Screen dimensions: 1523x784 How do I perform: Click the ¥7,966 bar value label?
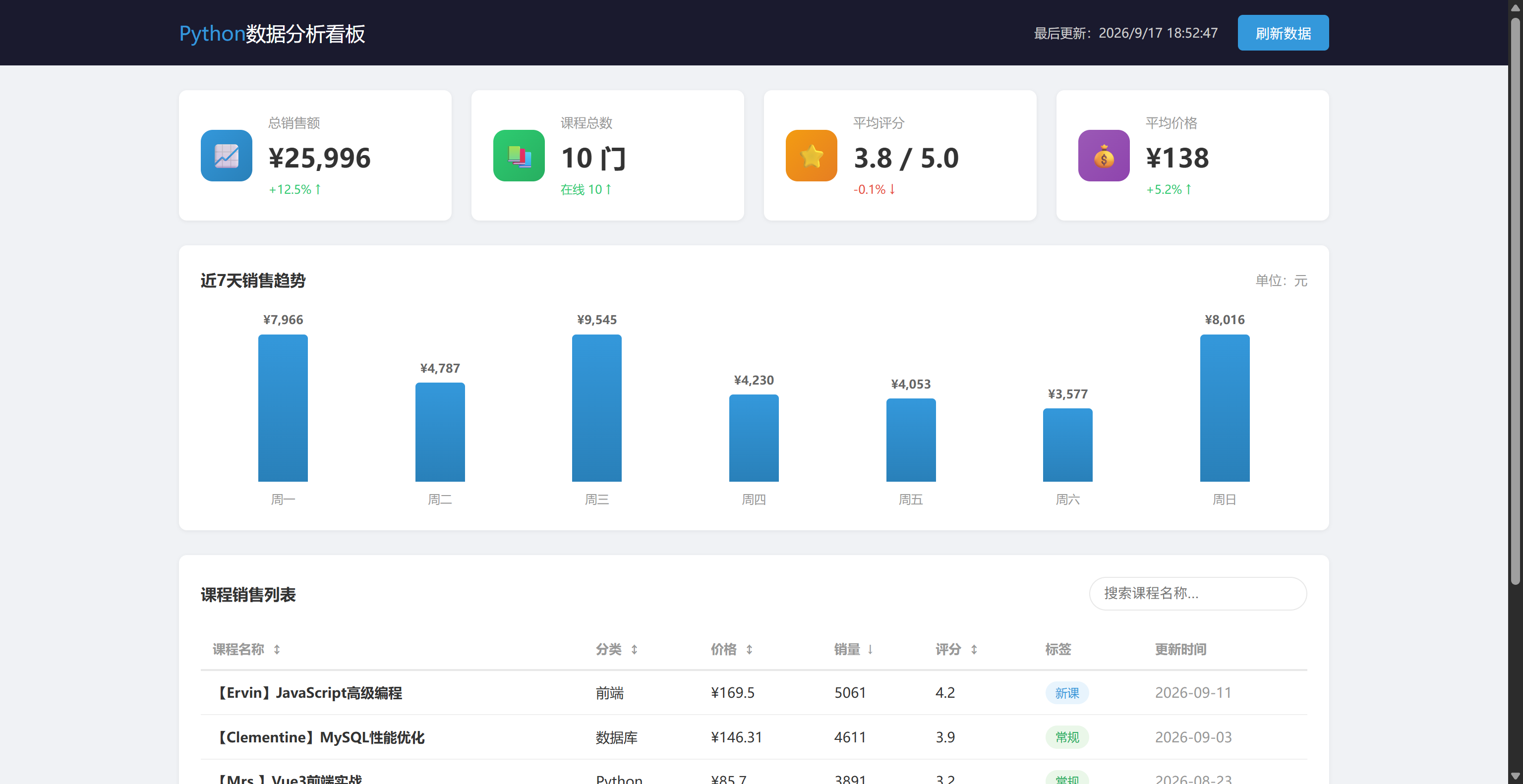[x=283, y=320]
